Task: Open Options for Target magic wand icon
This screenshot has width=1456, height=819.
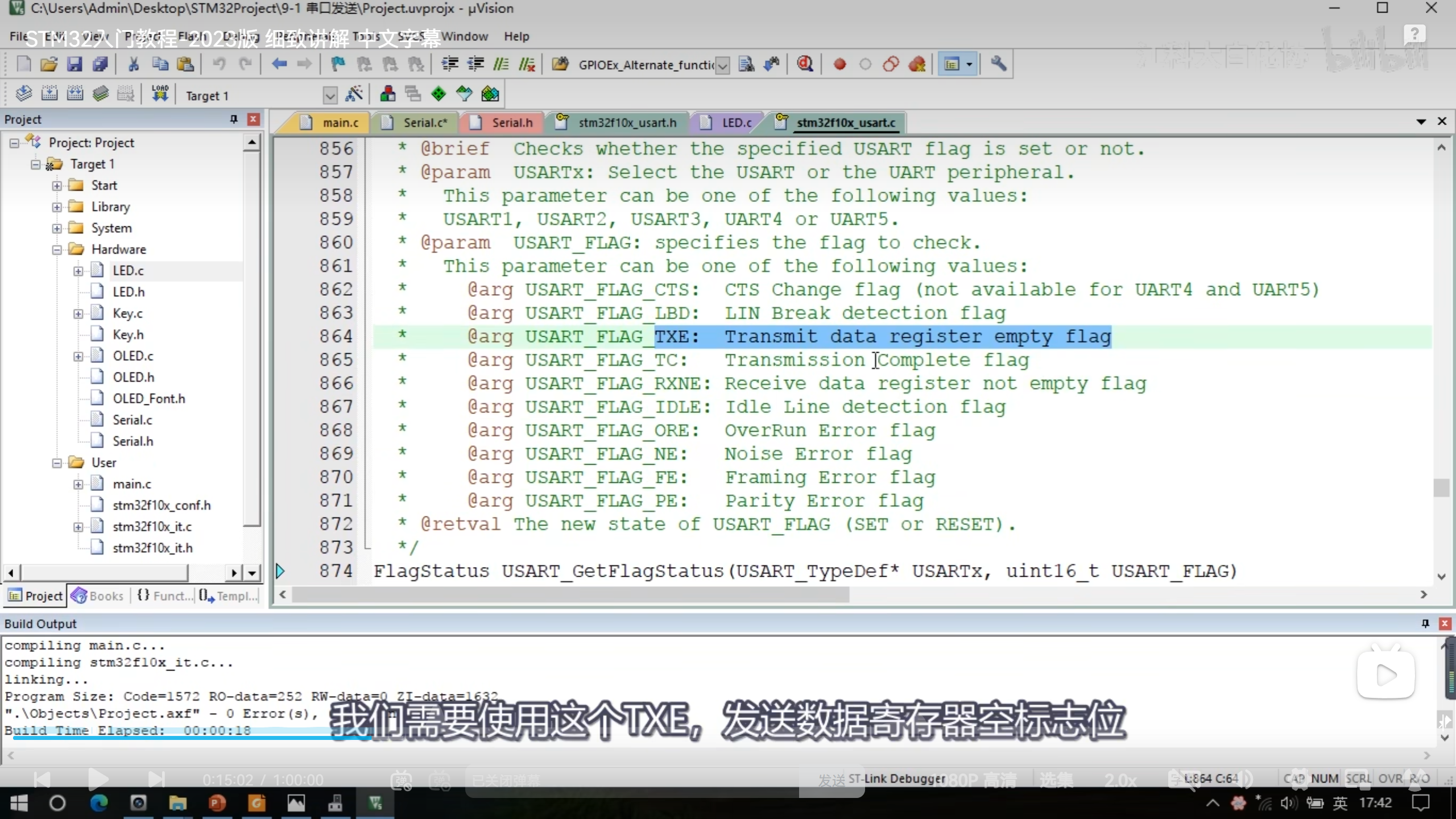Action: pos(354,94)
